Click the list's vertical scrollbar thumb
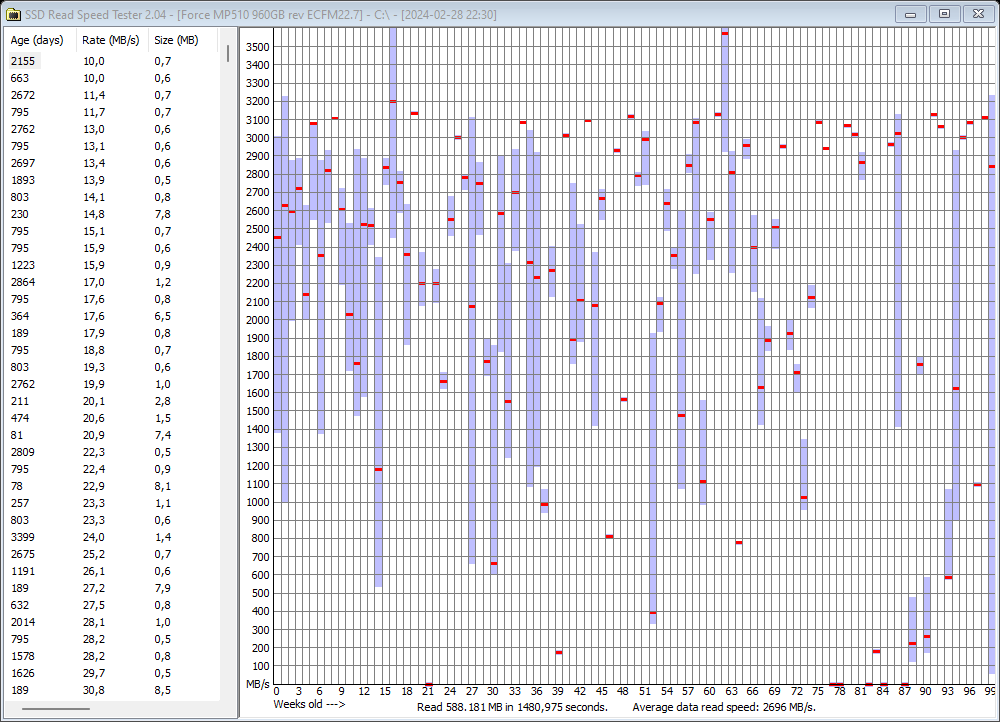Image resolution: width=1000 pixels, height=722 pixels. (x=228, y=53)
